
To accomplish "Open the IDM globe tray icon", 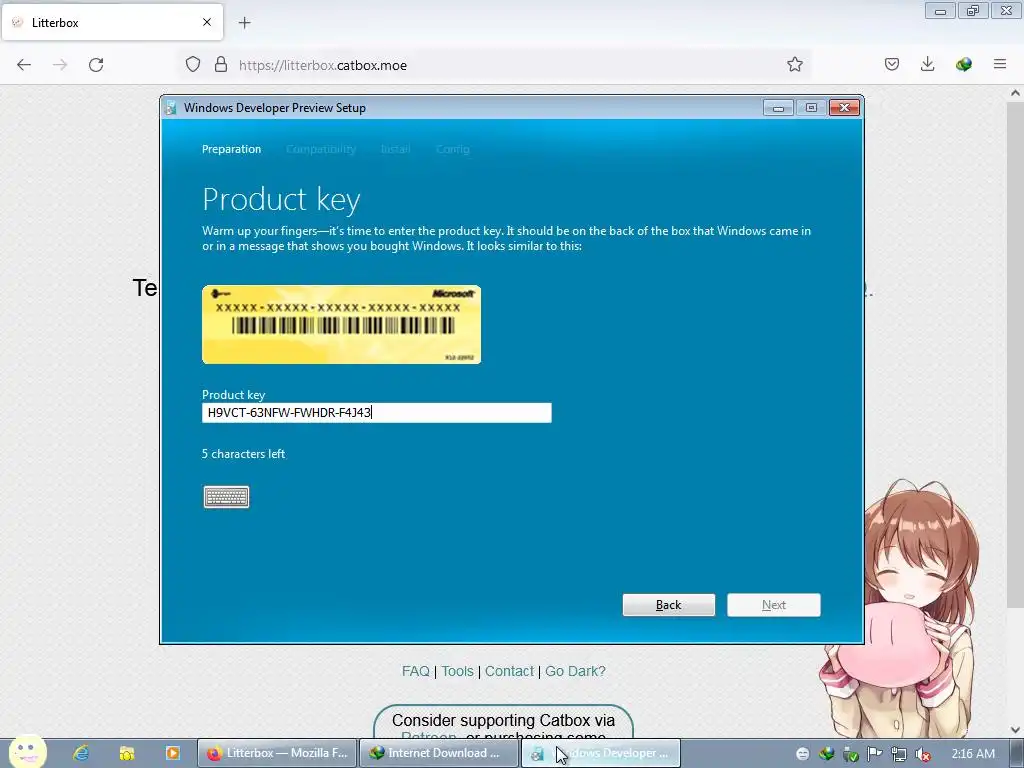I will click(x=827, y=754).
